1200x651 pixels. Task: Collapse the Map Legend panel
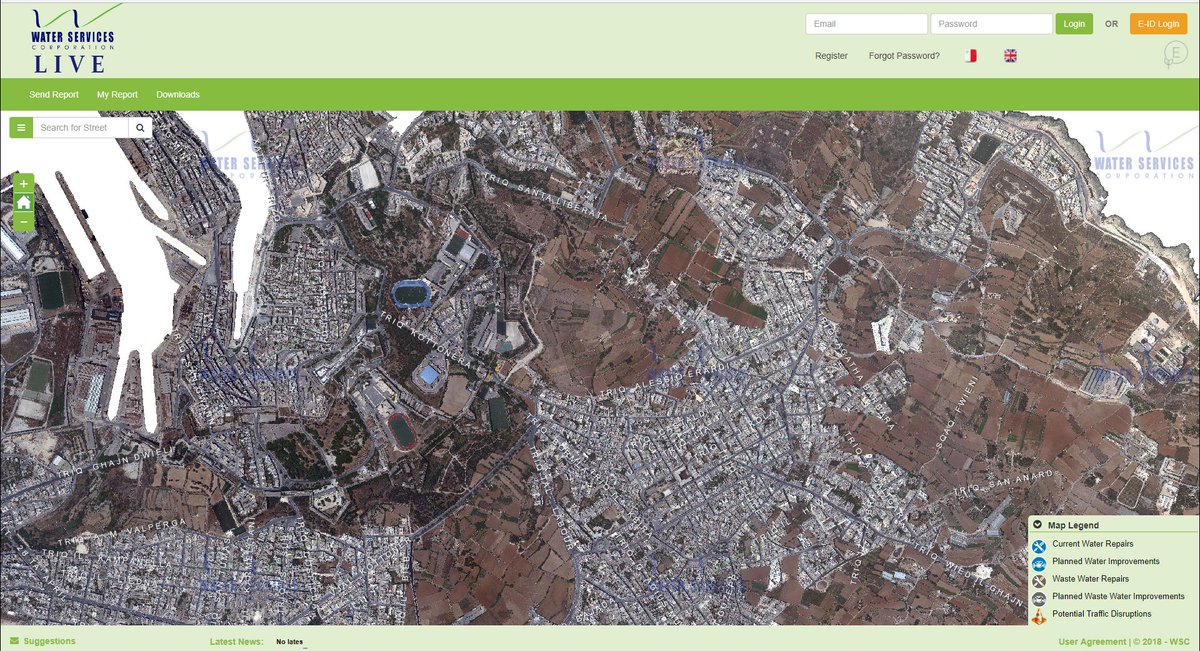(x=1038, y=525)
